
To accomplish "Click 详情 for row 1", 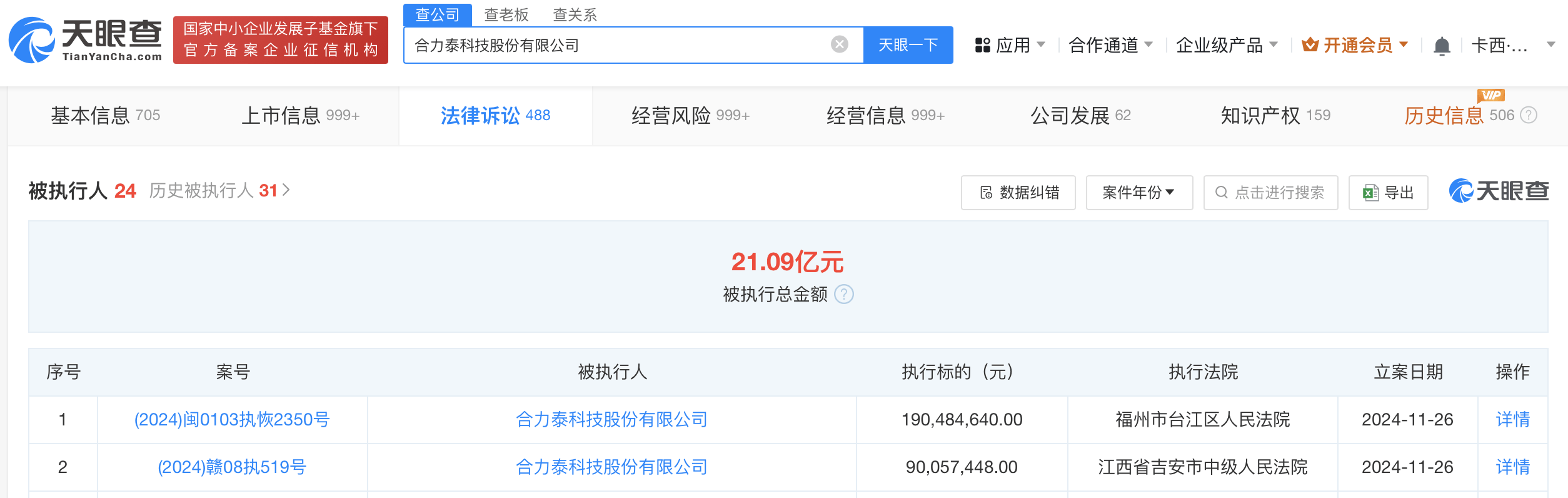I will point(1513,419).
